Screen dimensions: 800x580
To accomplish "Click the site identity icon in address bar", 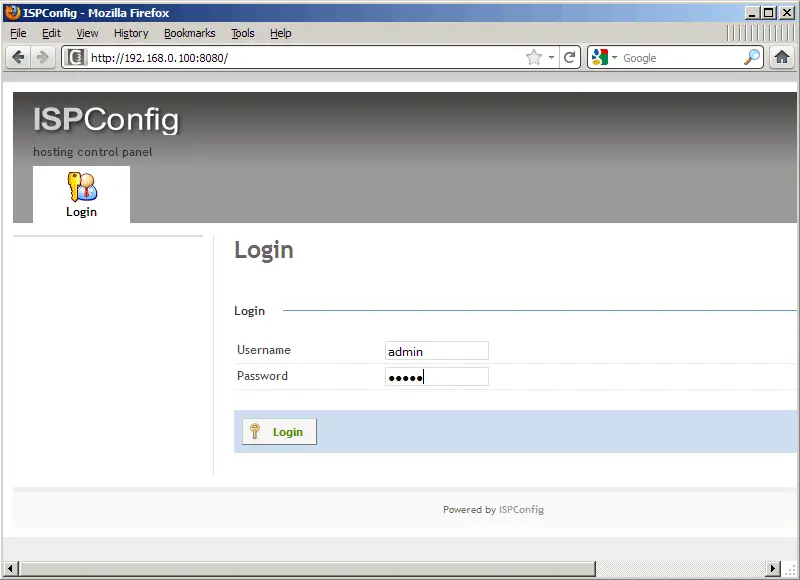I will (76, 57).
